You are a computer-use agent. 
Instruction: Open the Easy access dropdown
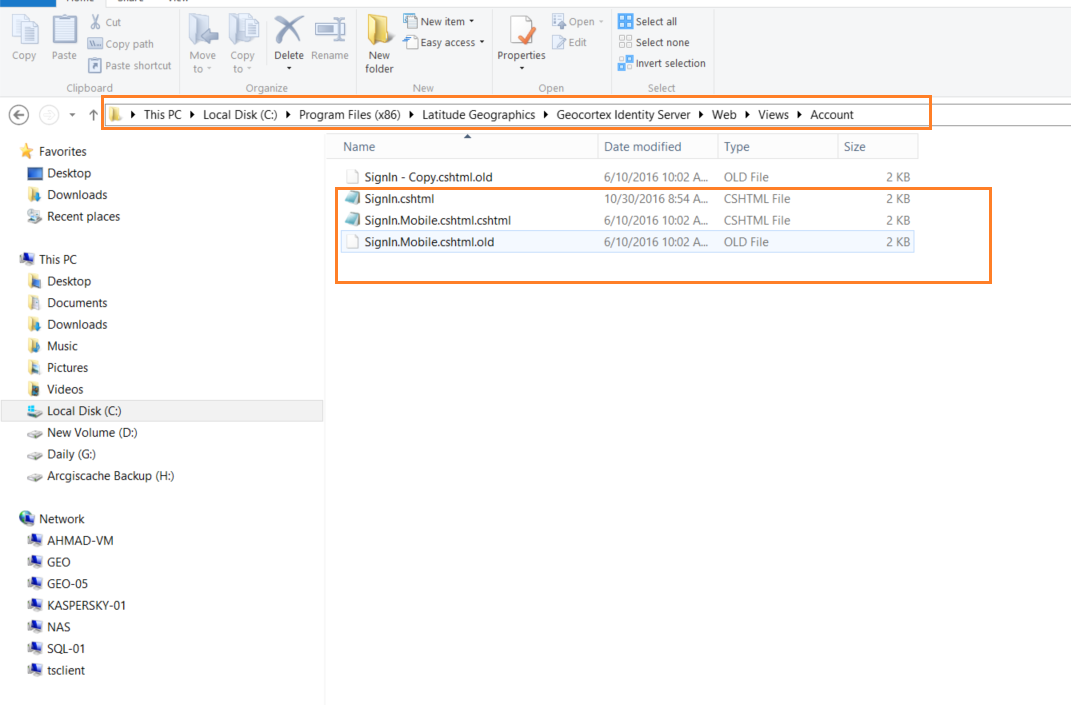tap(444, 42)
